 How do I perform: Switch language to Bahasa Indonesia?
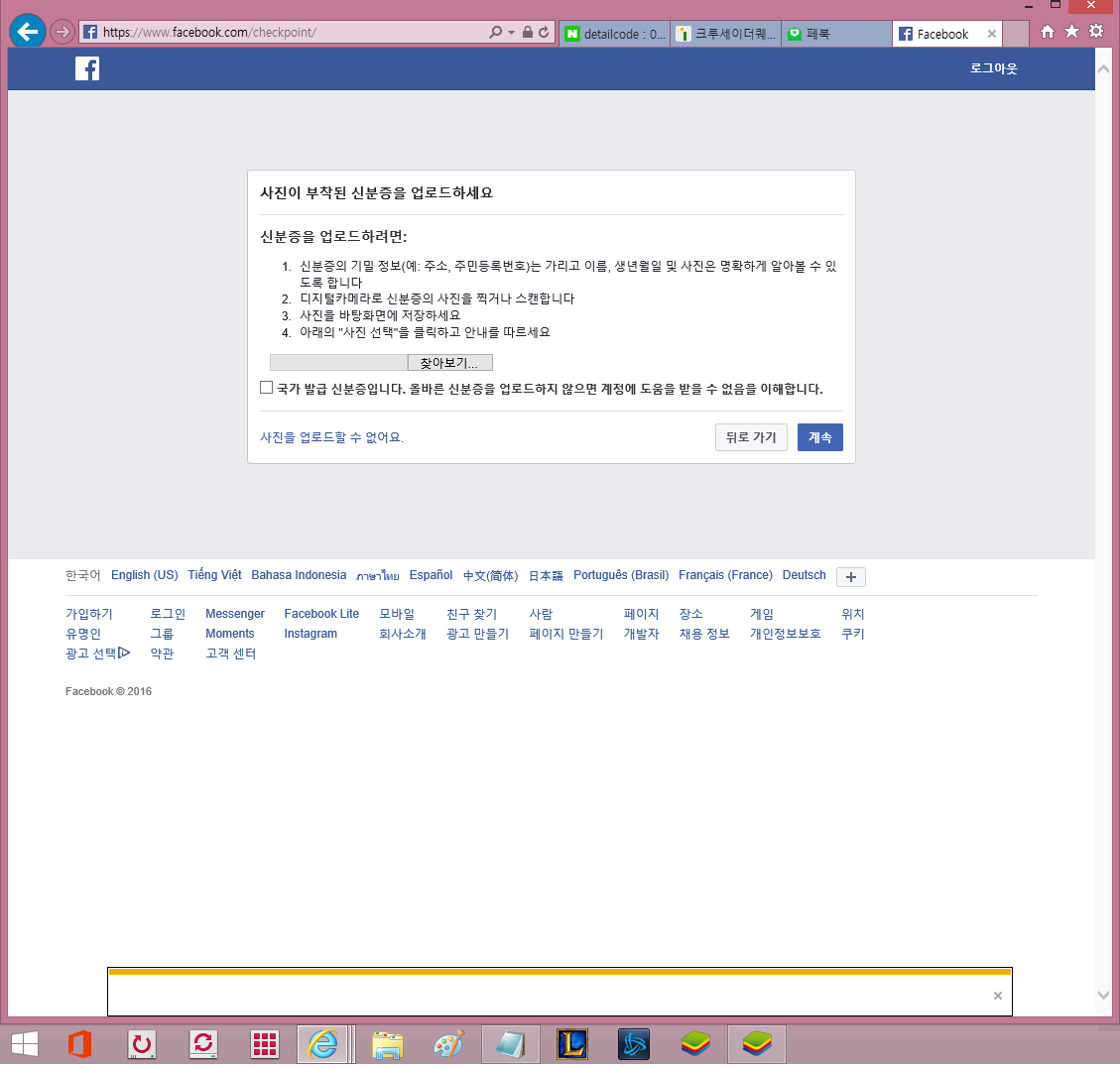(x=299, y=576)
